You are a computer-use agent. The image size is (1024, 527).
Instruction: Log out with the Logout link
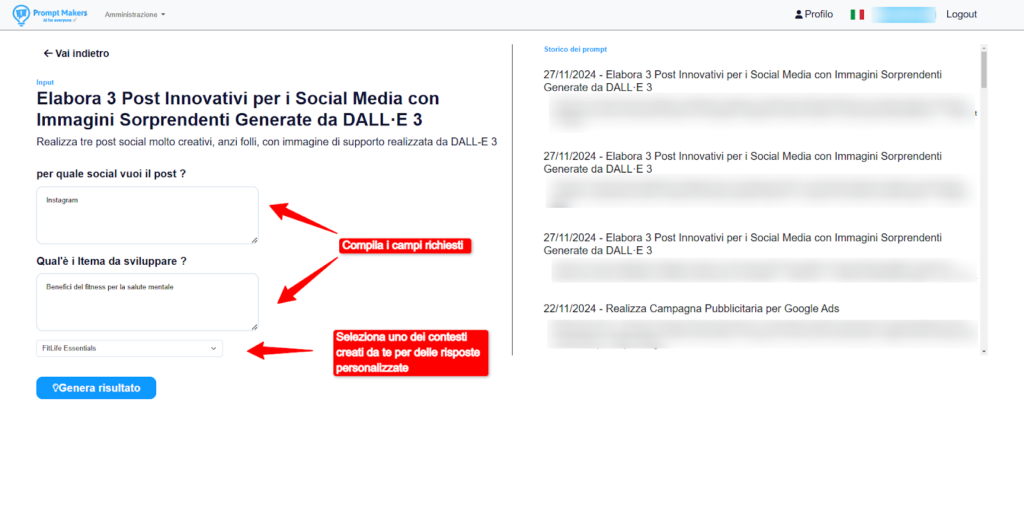pos(961,14)
